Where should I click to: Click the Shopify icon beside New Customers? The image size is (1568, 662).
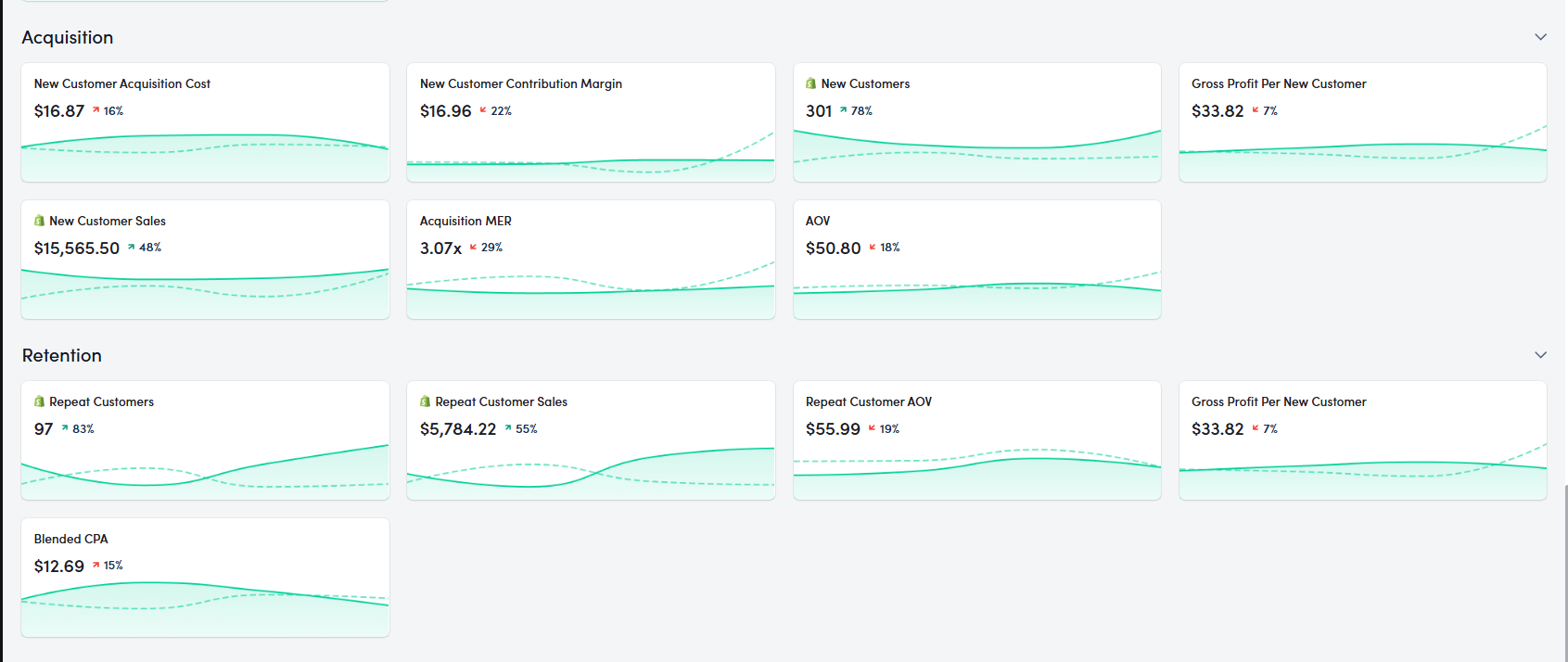click(811, 83)
